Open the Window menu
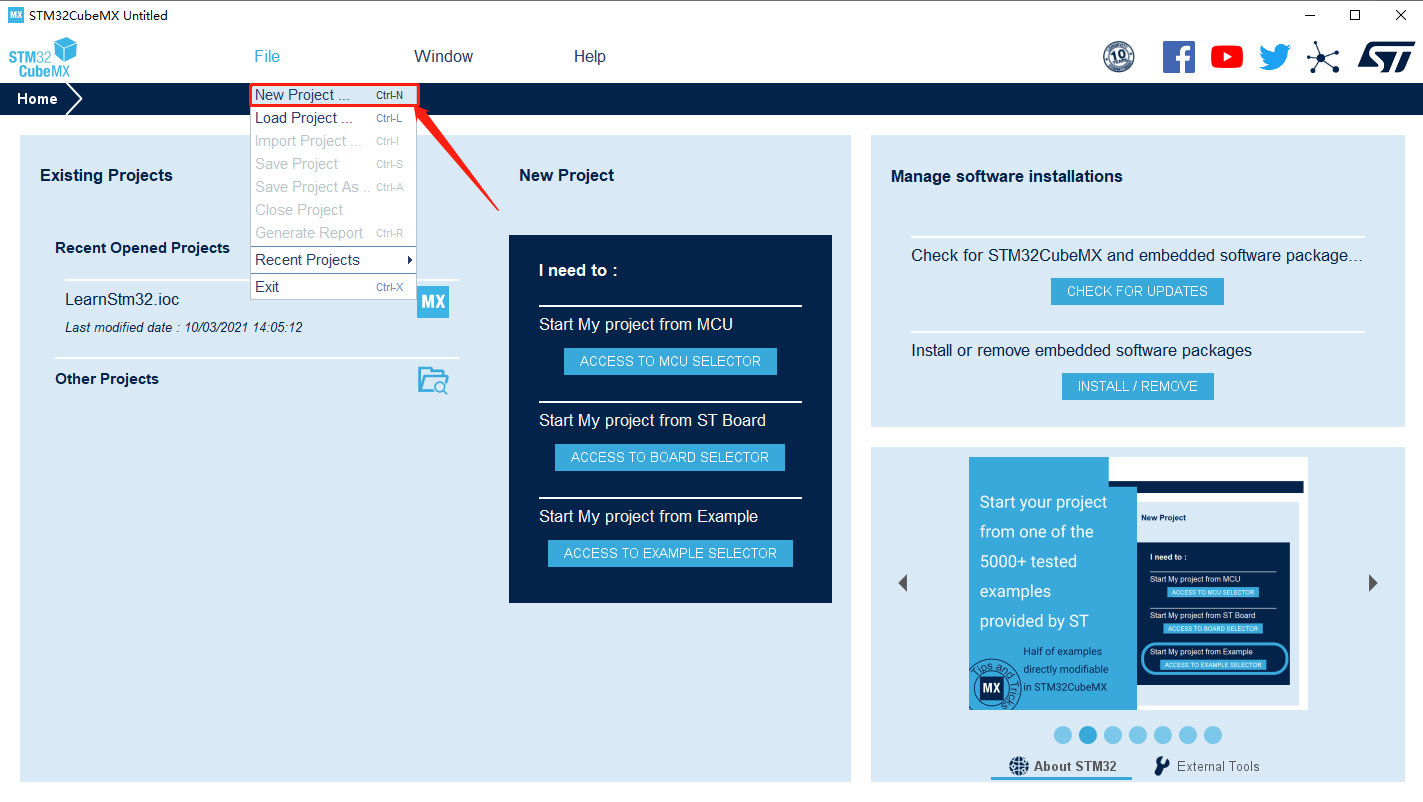 coord(444,57)
